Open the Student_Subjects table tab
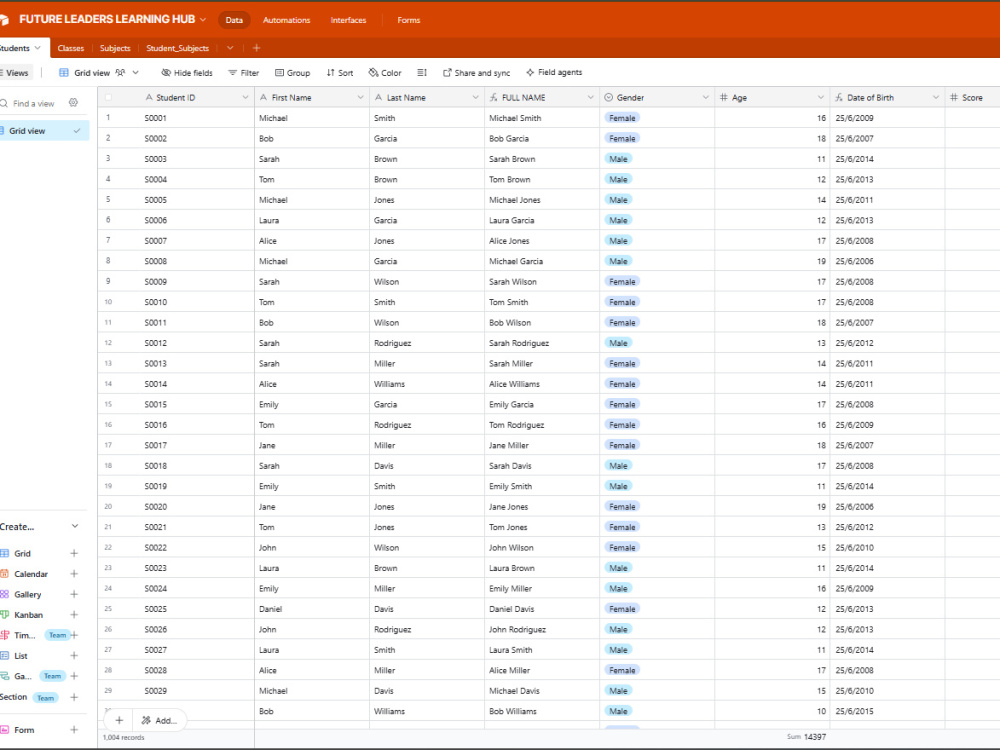 click(177, 48)
